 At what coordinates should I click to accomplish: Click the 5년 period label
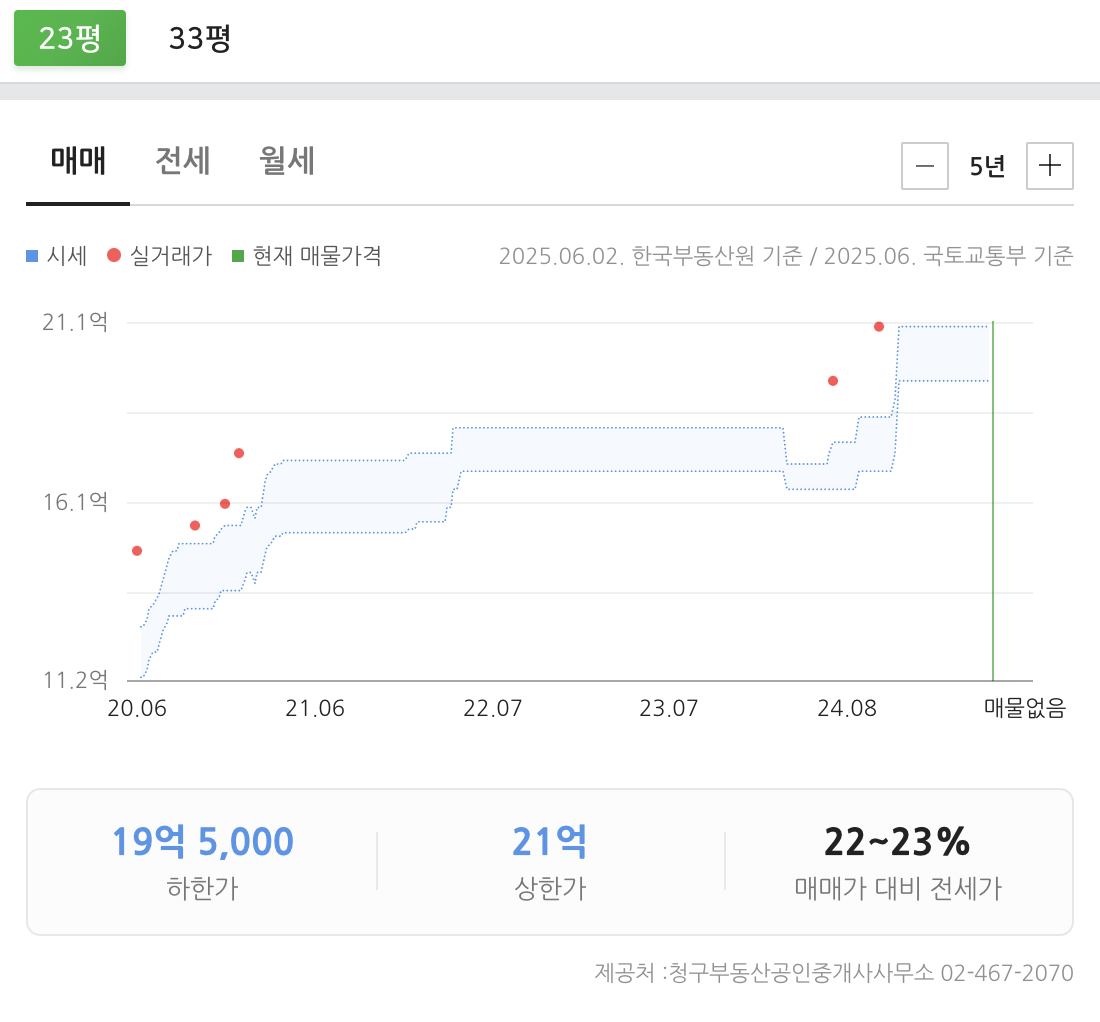coord(987,166)
